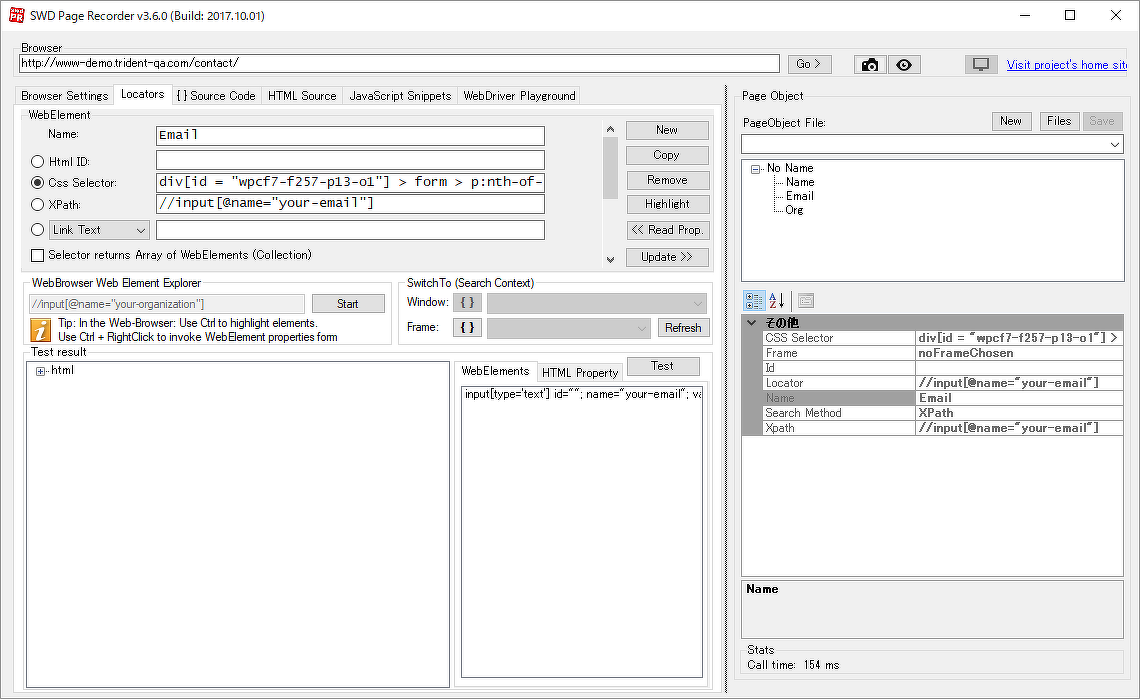Viewport: 1140px width, 699px height.
Task: Click the Read Prop button
Action: (667, 229)
